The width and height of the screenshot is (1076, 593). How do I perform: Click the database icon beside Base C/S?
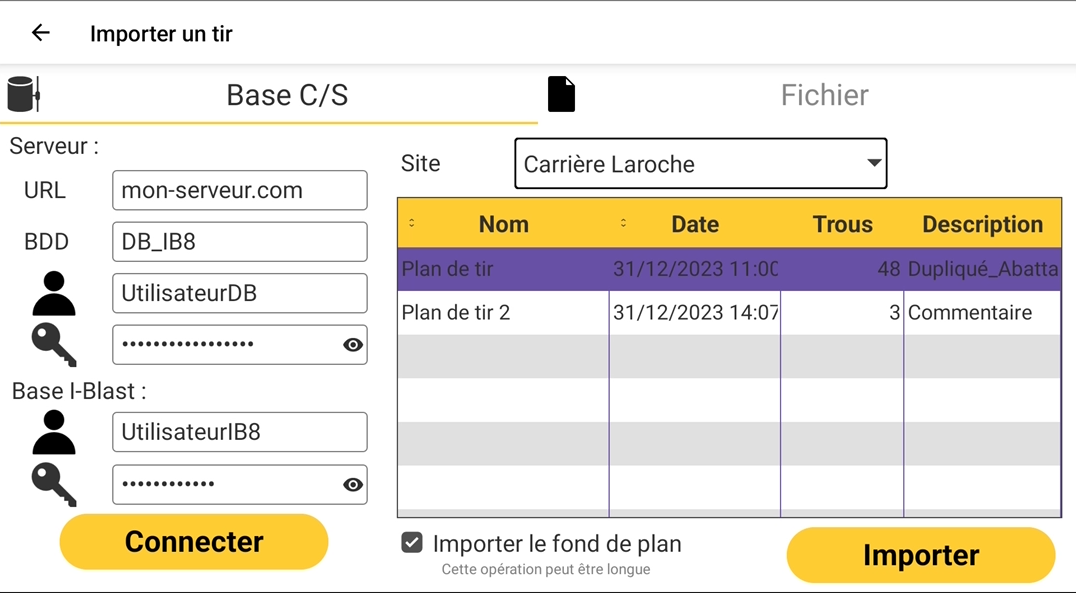click(x=22, y=93)
